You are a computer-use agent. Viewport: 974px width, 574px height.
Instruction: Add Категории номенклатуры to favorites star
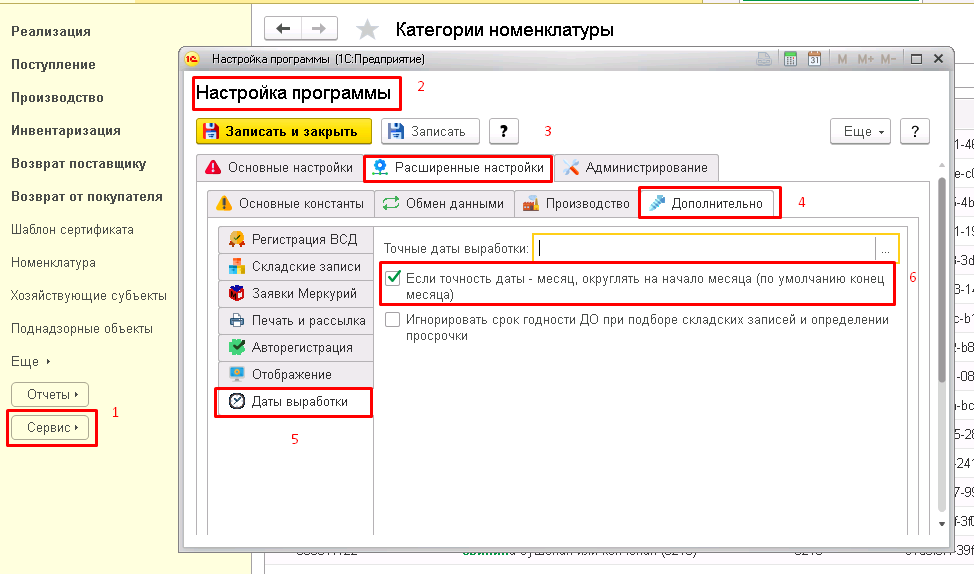pyautogui.click(x=367, y=29)
